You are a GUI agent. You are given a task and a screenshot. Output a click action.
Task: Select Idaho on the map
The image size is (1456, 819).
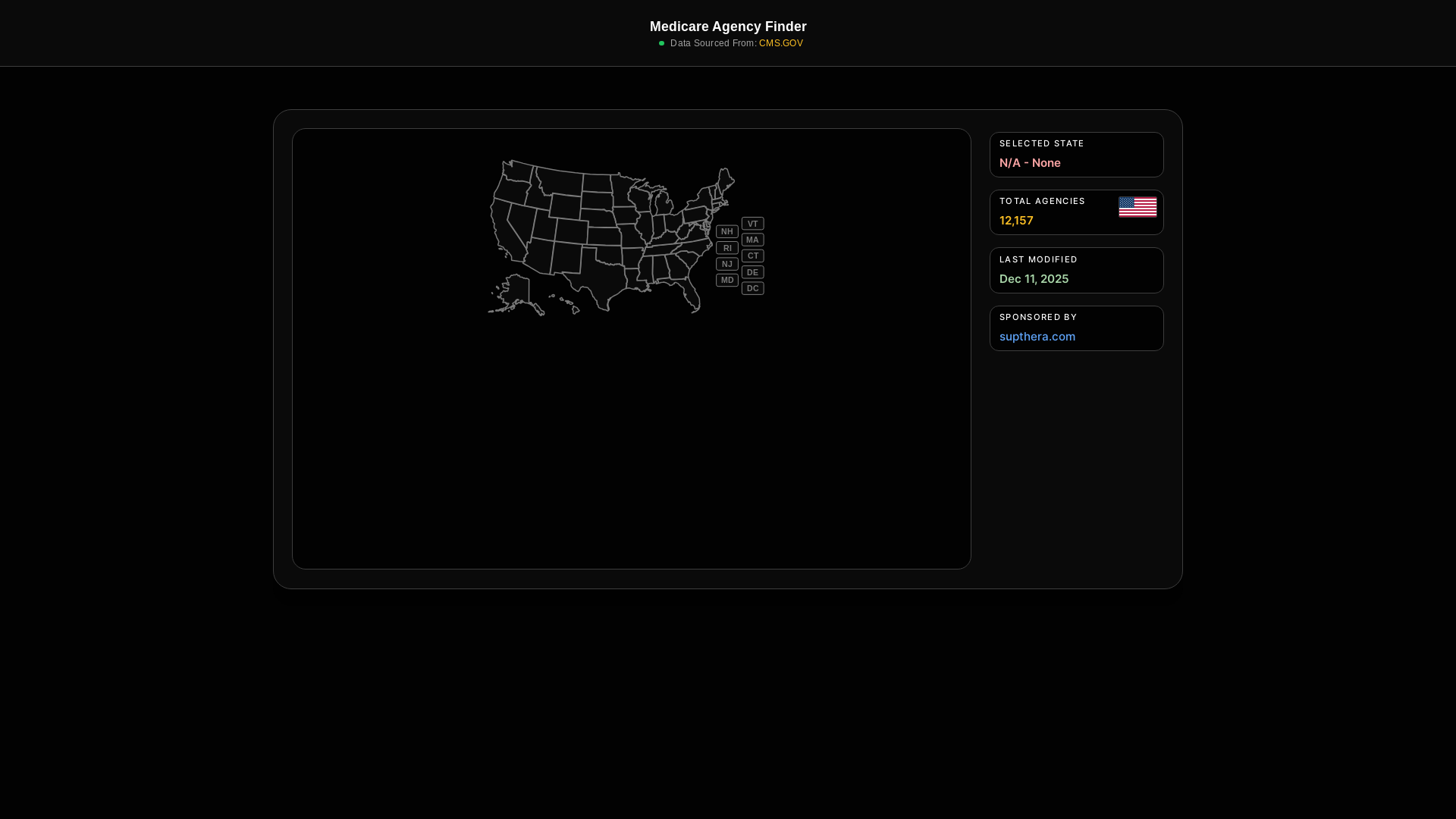536,198
